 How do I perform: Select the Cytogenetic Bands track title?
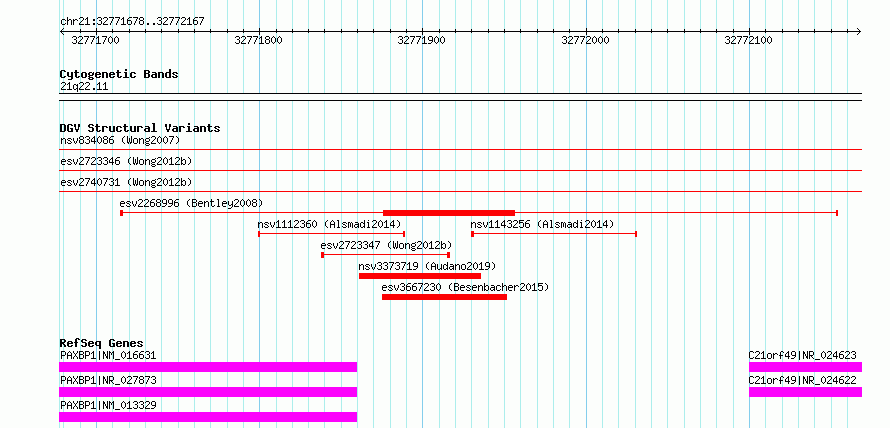click(x=119, y=74)
